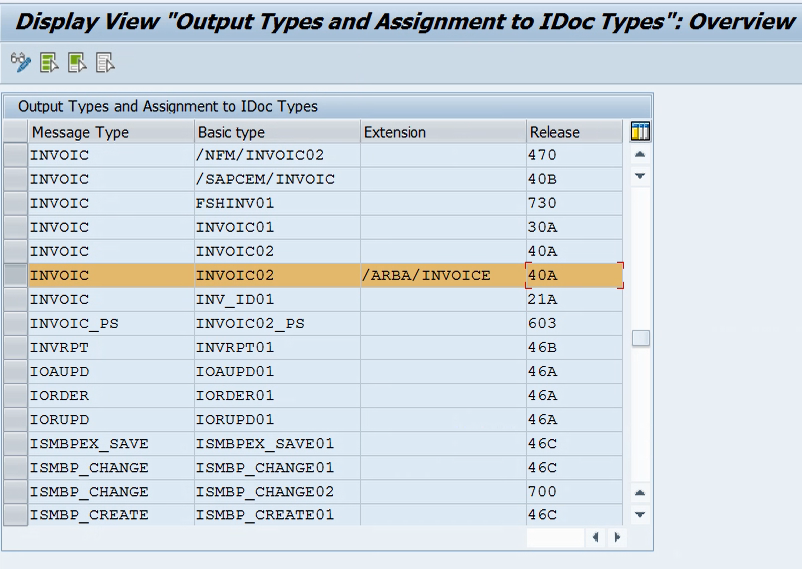Toggle row selector for the highlighted /ARBA/INVOICE row
Image resolution: width=802 pixels, height=569 pixels.
[15, 275]
